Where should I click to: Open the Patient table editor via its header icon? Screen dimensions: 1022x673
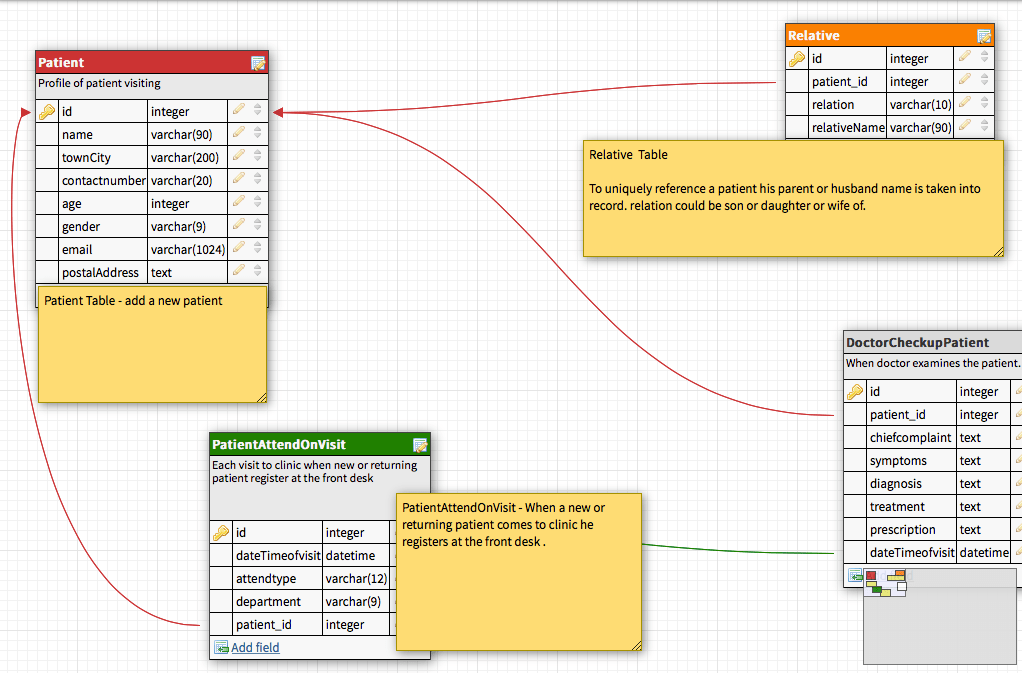pyautogui.click(x=258, y=61)
